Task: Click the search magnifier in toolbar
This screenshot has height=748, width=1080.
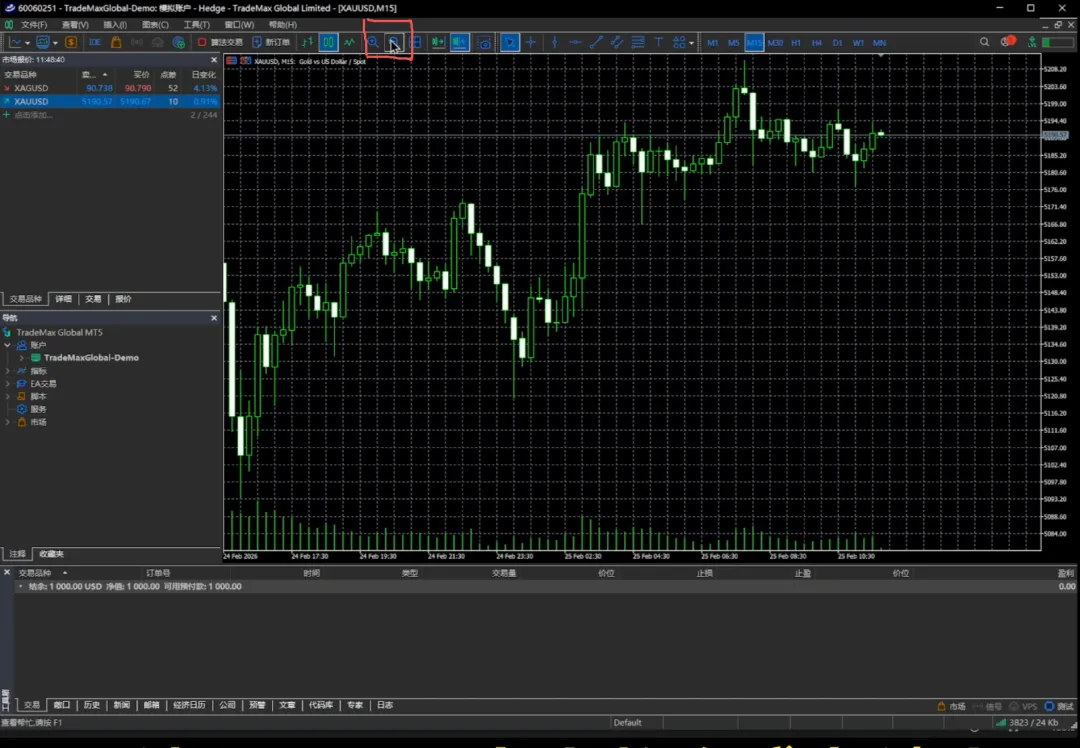Action: pos(985,42)
